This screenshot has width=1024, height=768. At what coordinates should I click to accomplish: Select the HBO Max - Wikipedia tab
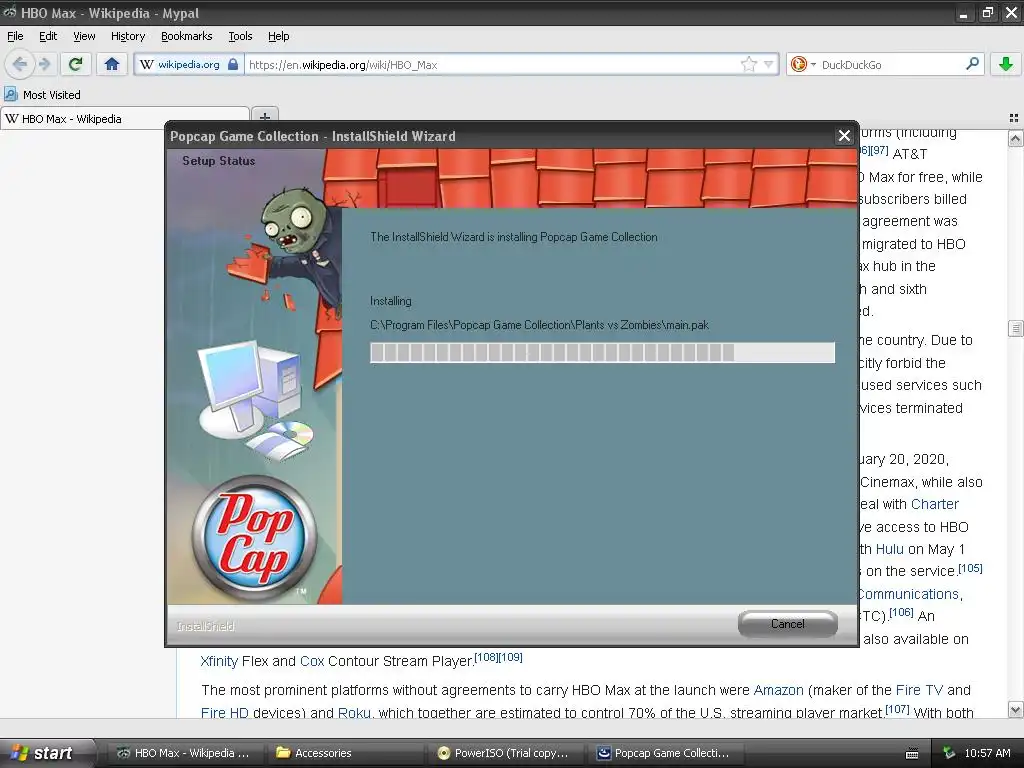click(125, 119)
